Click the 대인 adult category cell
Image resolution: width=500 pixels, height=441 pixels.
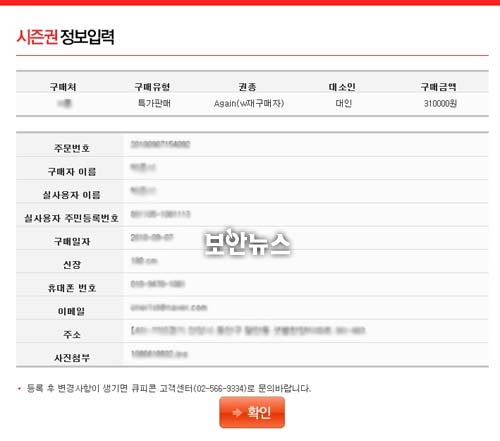pos(344,103)
